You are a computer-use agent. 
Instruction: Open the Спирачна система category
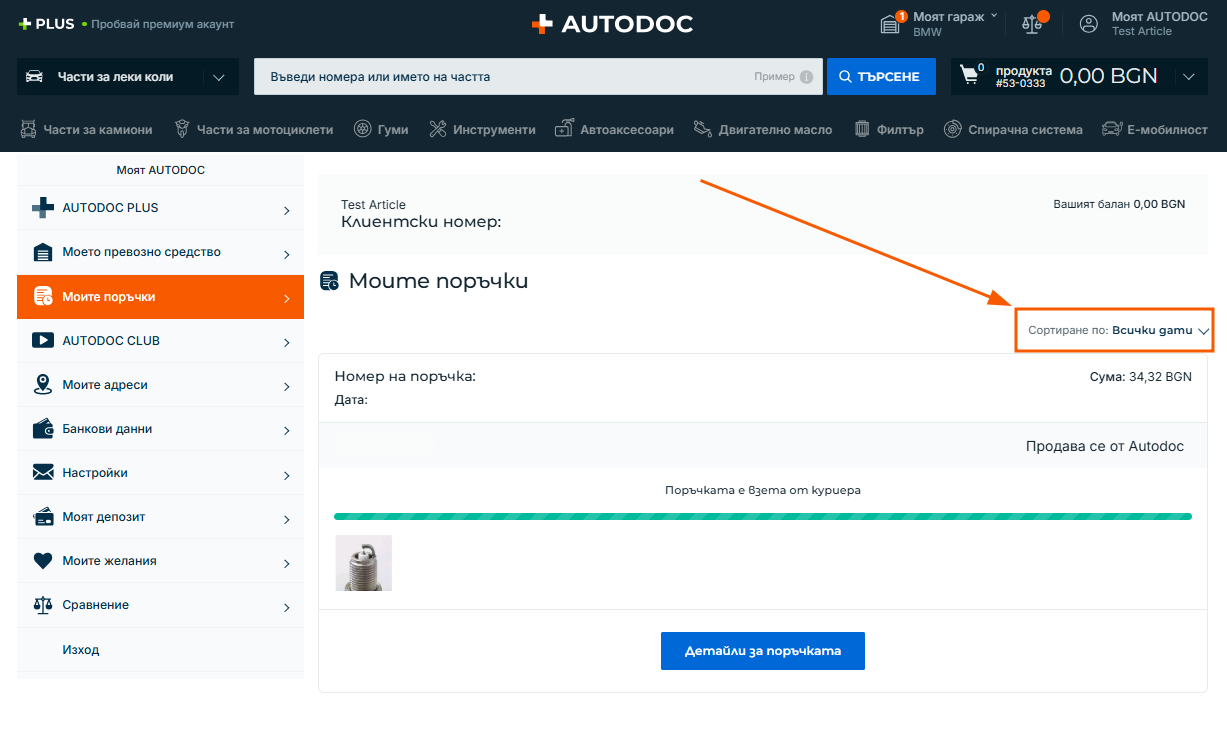[x=1013, y=129]
